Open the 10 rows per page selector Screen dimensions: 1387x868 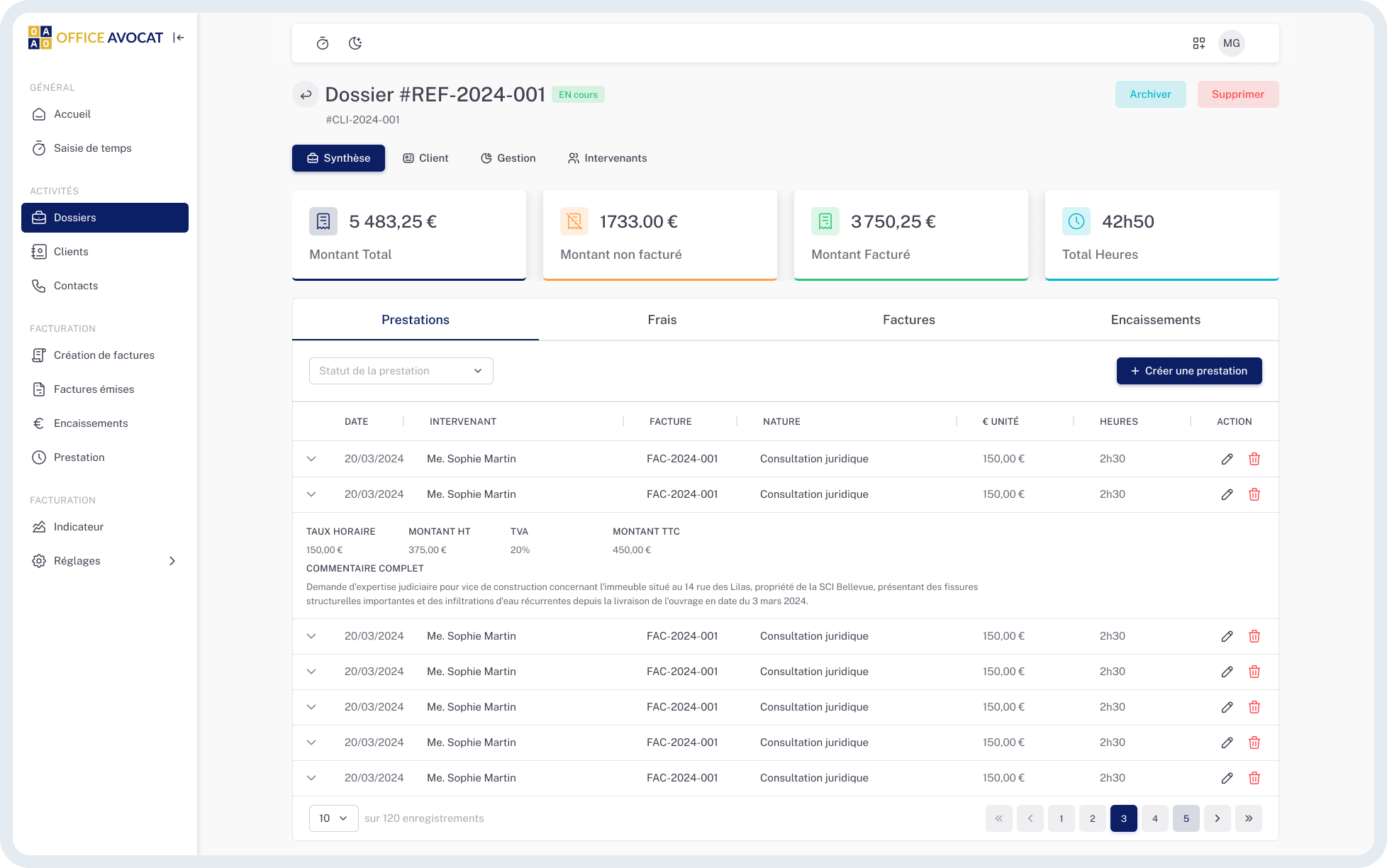pyautogui.click(x=333, y=818)
